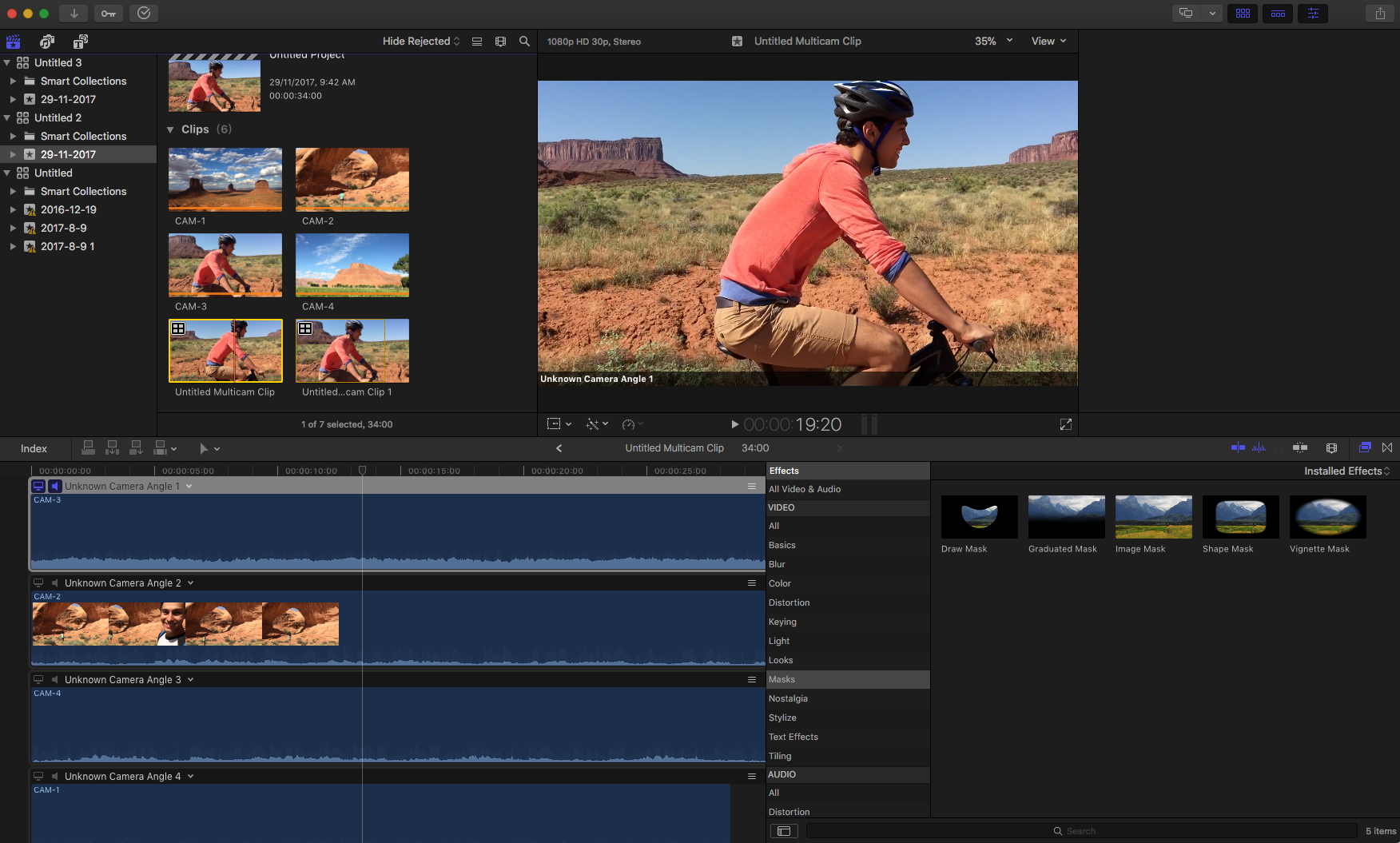
Task: Click the playhead marker on timeline ruler
Action: coord(362,471)
